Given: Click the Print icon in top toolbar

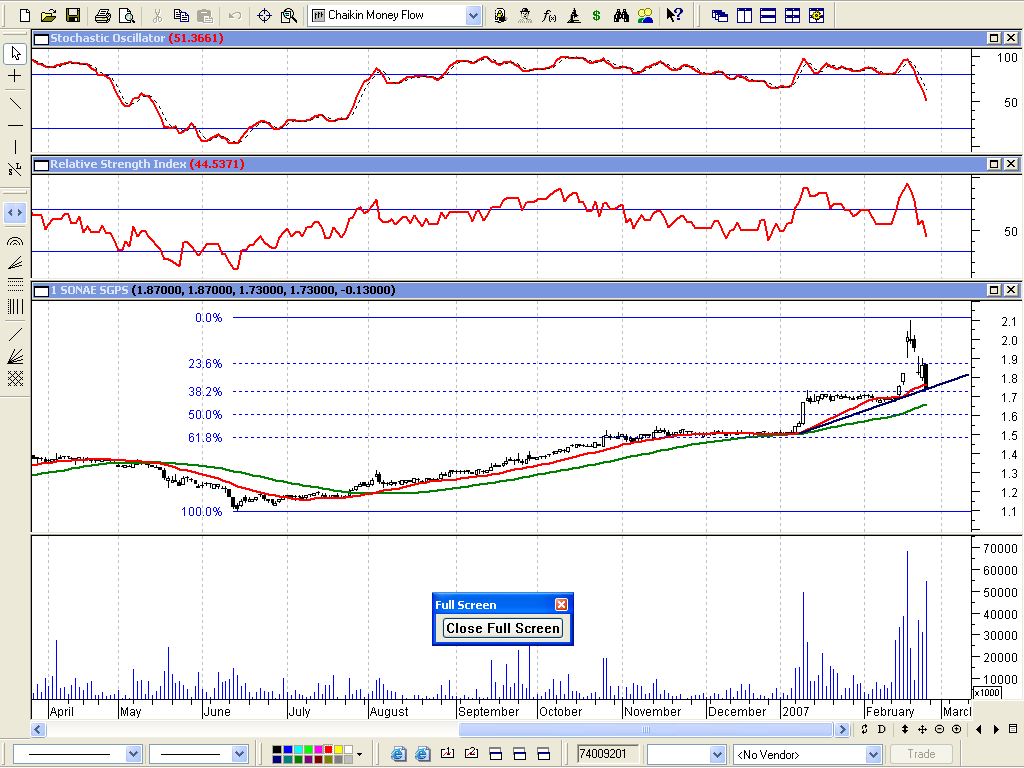Looking at the screenshot, I should point(102,15).
